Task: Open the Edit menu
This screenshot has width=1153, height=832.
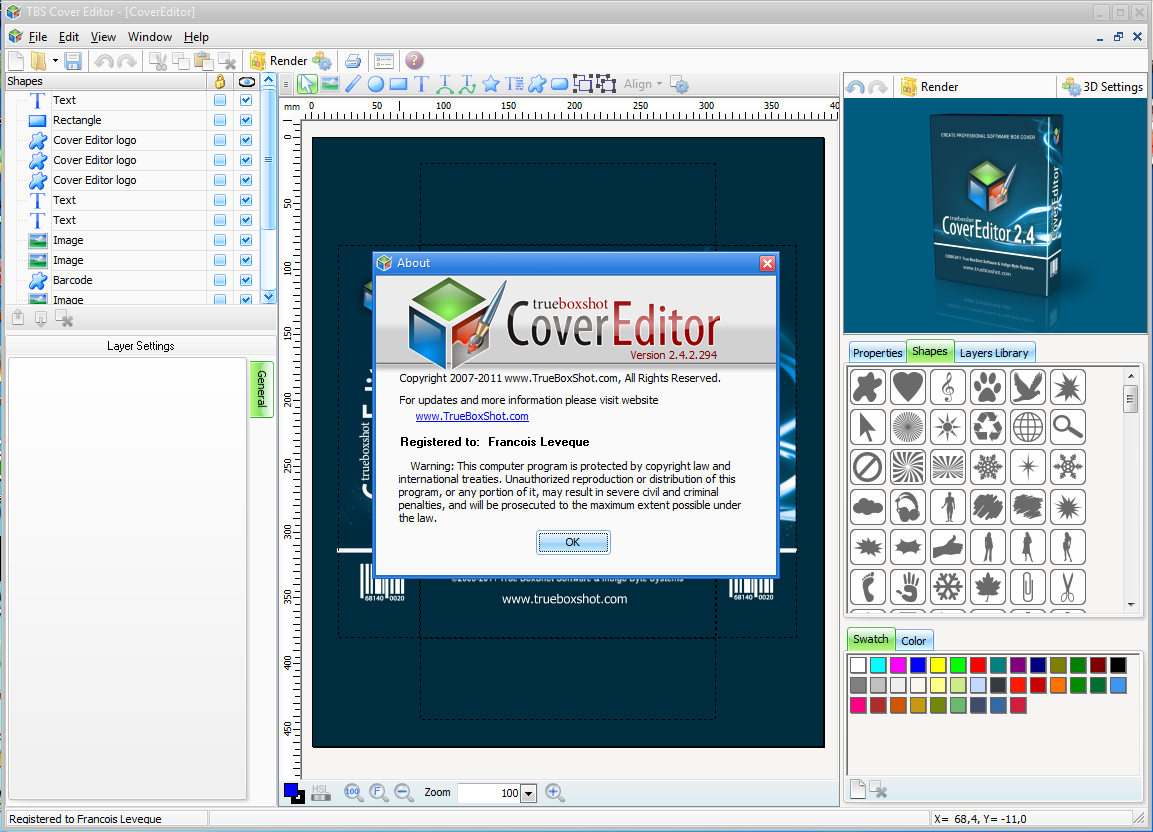Action: 68,37
